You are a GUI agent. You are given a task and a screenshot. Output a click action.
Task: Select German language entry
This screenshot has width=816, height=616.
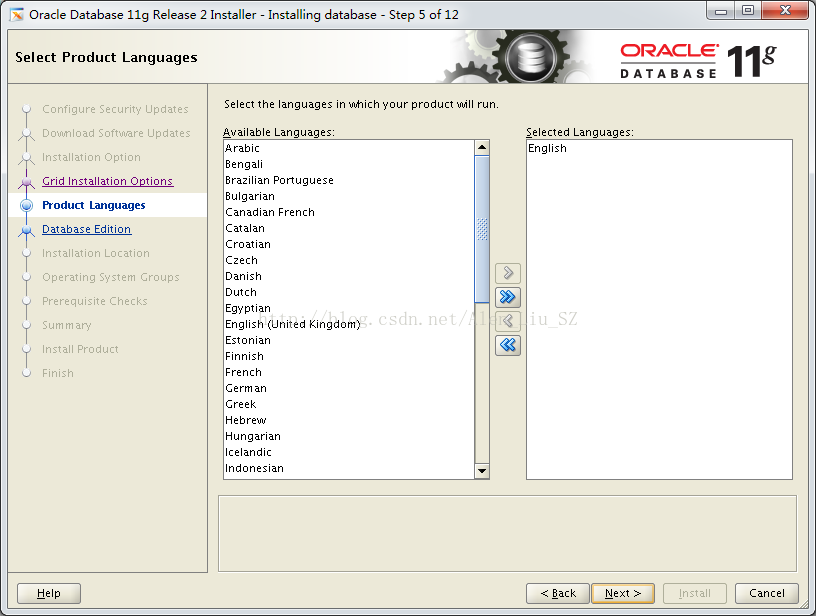pyautogui.click(x=349, y=388)
